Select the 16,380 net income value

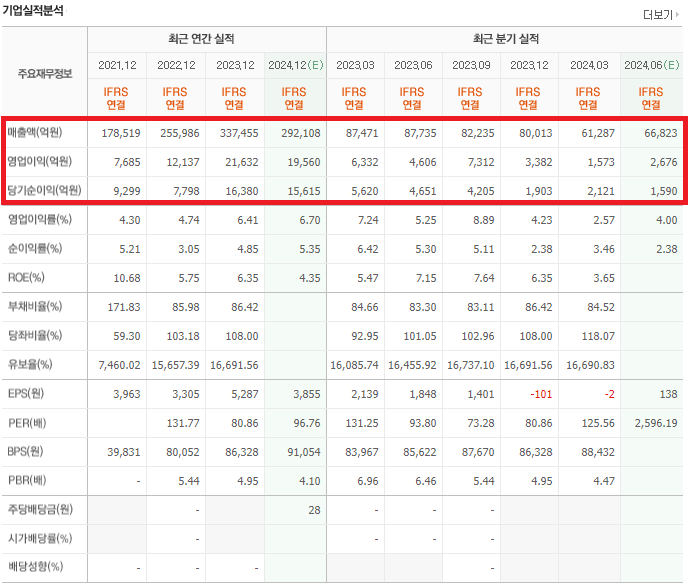(x=242, y=191)
